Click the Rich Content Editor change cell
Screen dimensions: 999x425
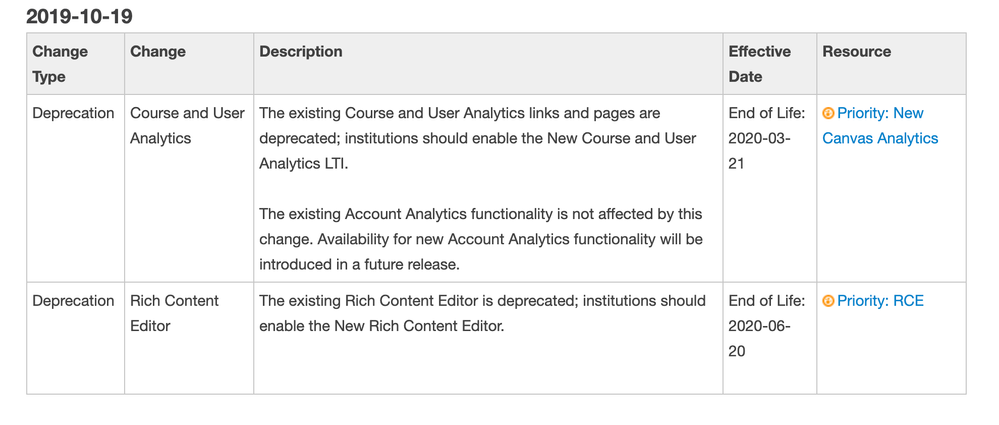(x=174, y=313)
